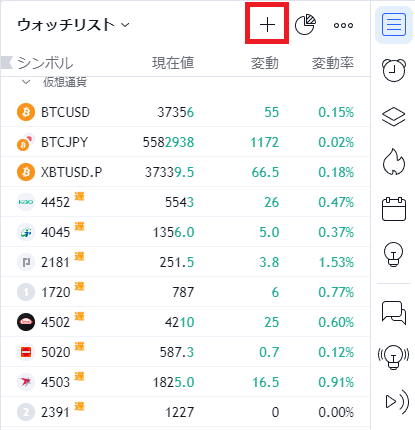The height and width of the screenshot is (430, 415).
Task: Open the streams play icon in sidebar
Action: pos(397,401)
